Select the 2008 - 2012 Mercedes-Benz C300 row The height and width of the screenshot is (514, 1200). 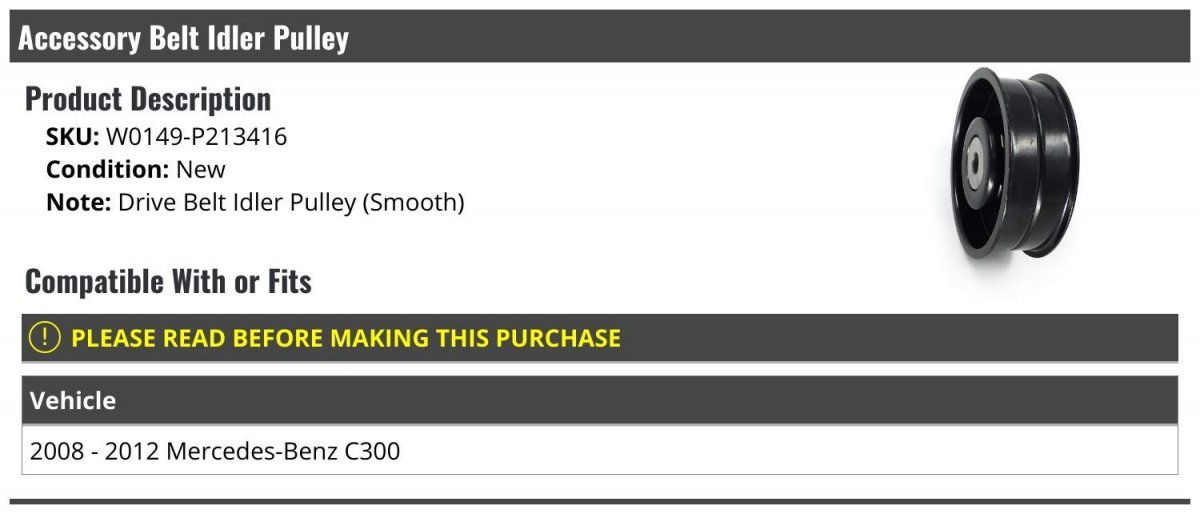pyautogui.click(x=600, y=451)
